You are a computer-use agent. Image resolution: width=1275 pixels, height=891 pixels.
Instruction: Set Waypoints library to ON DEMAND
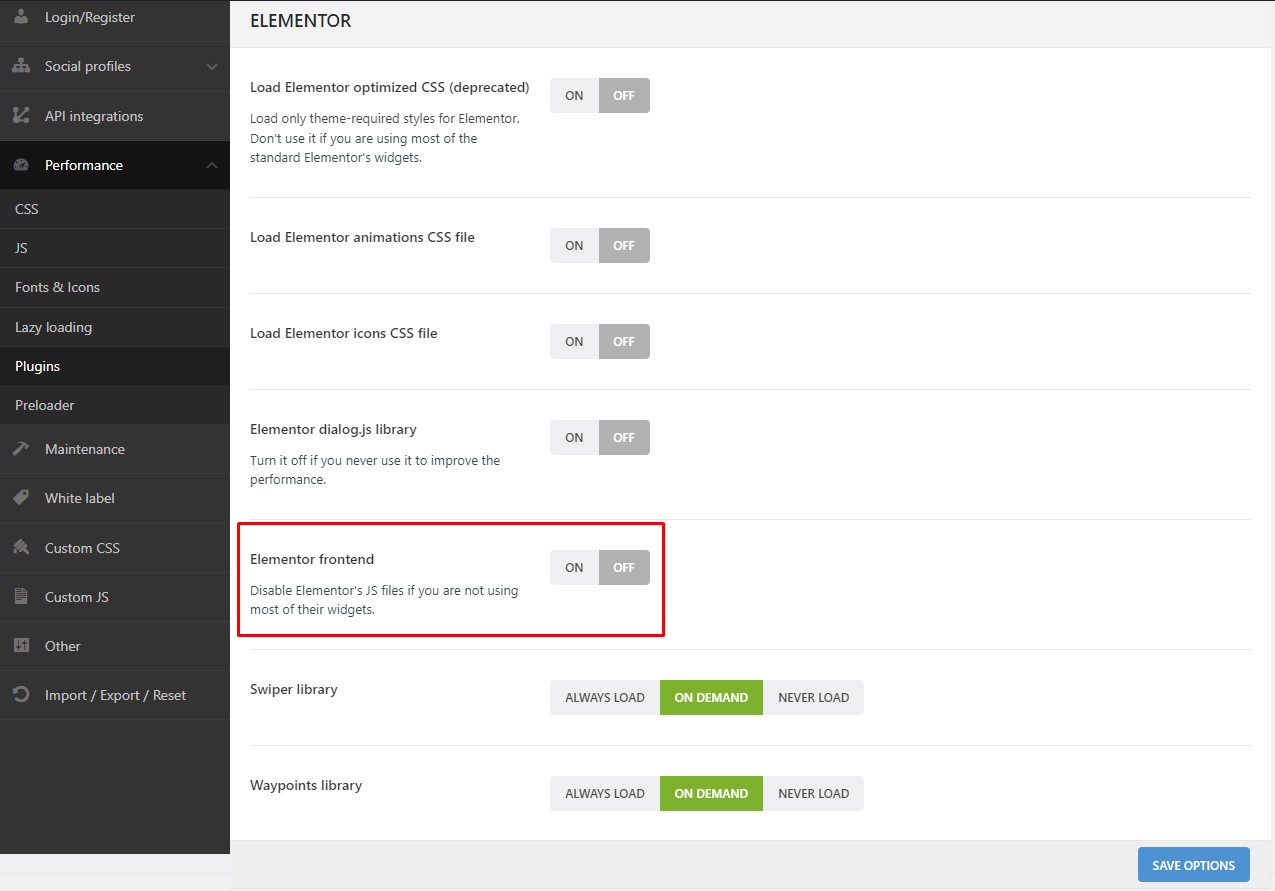pos(711,794)
